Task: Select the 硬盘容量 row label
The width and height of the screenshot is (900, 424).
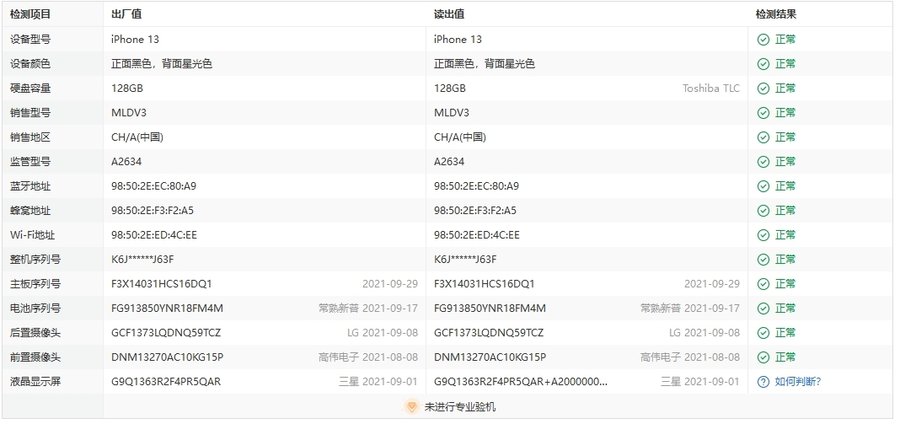Action: point(30,88)
